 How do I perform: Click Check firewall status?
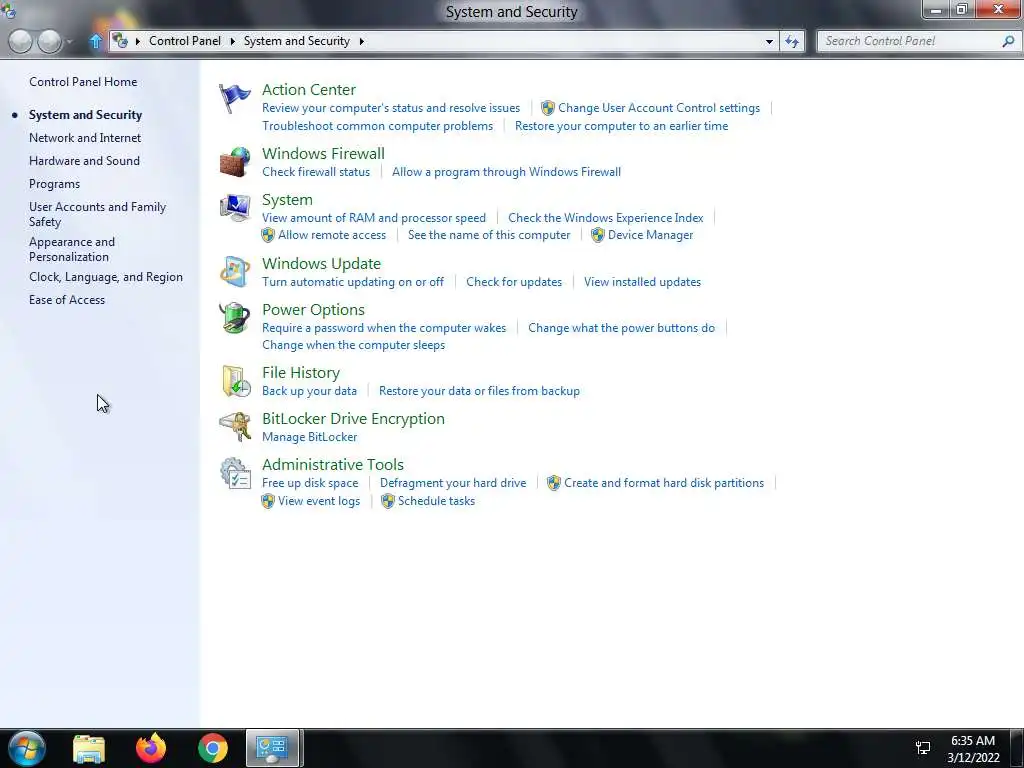coord(316,172)
